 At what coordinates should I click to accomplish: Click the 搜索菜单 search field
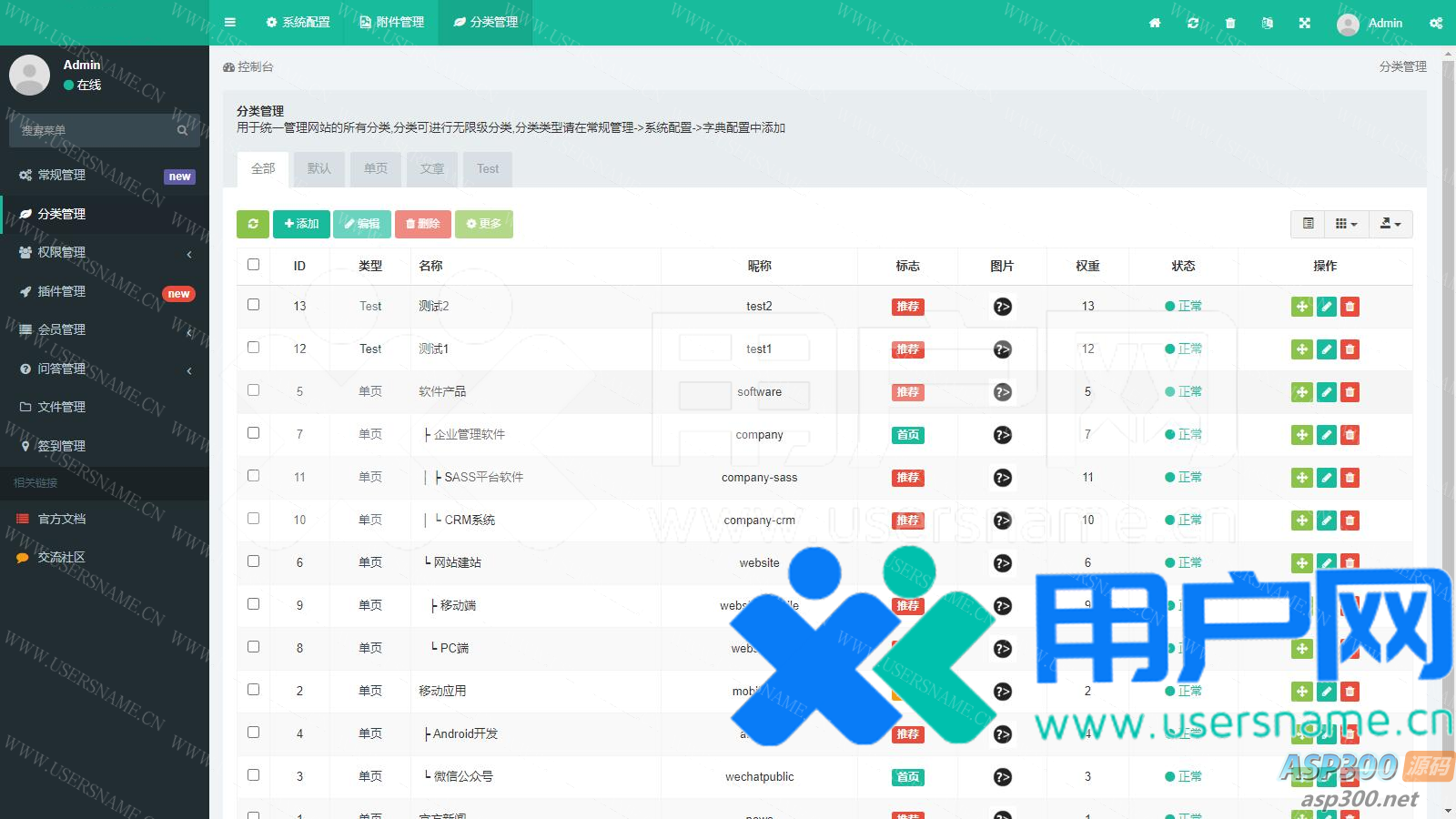point(94,130)
